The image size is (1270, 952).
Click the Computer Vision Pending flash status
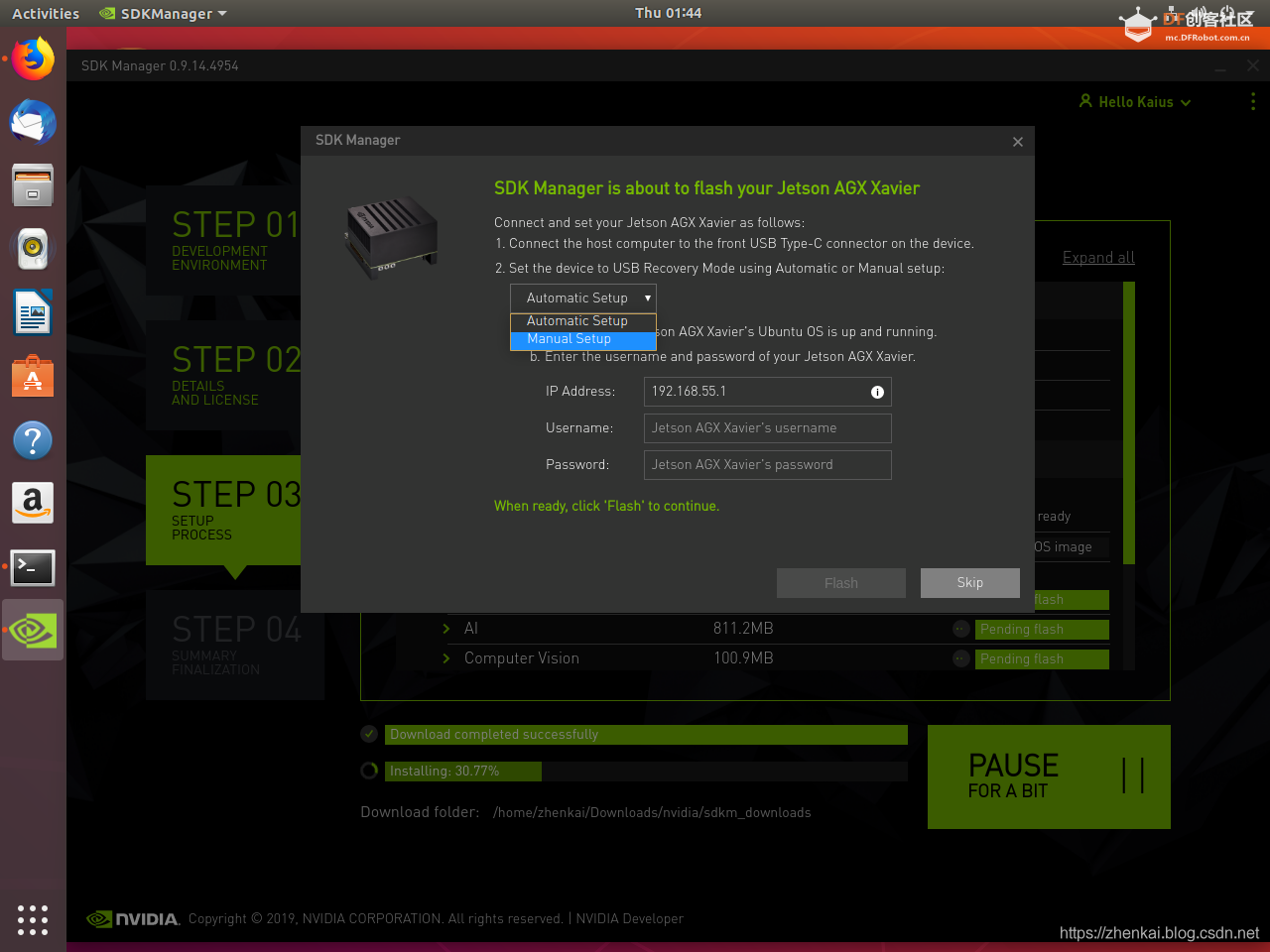tap(1042, 658)
